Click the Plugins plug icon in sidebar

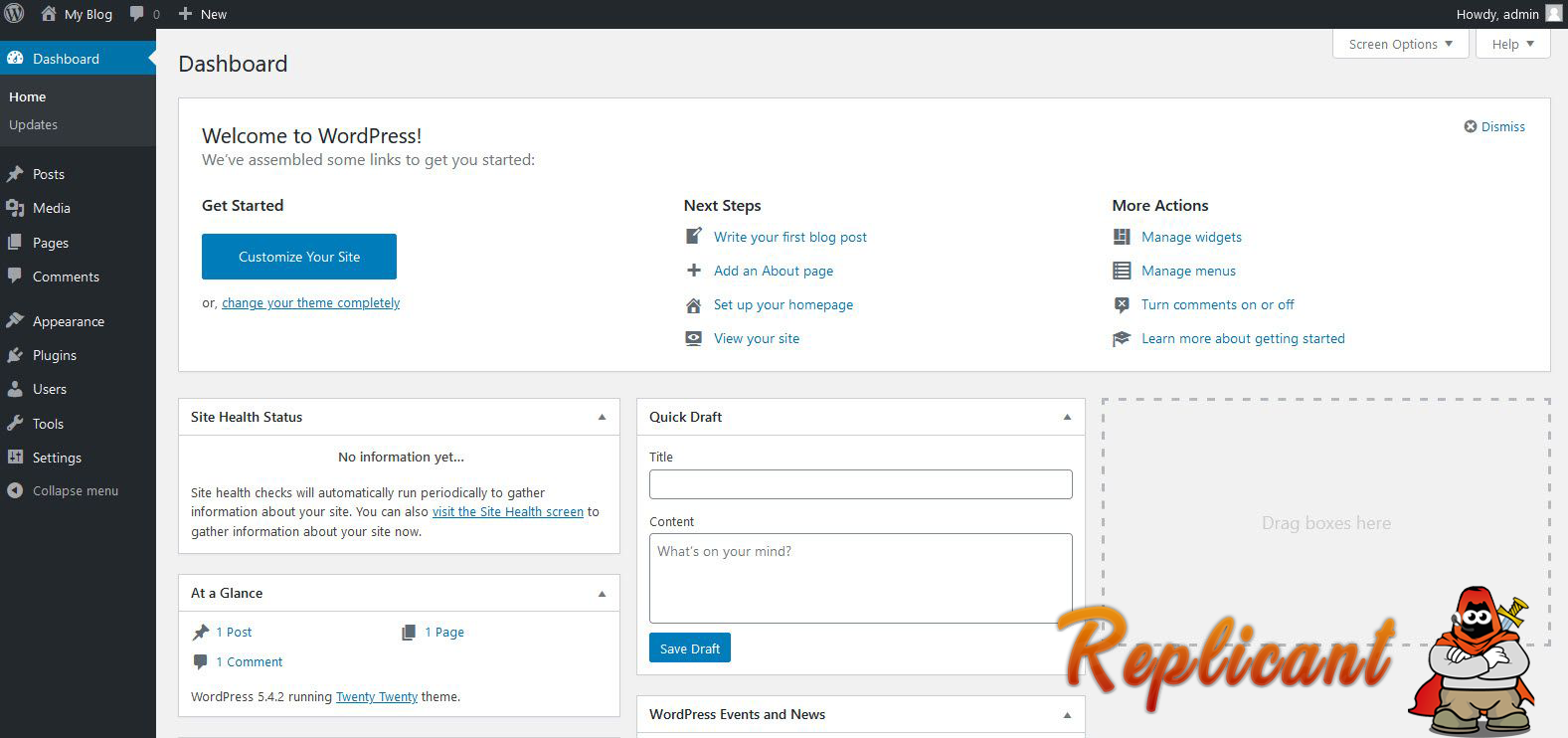click(x=15, y=355)
